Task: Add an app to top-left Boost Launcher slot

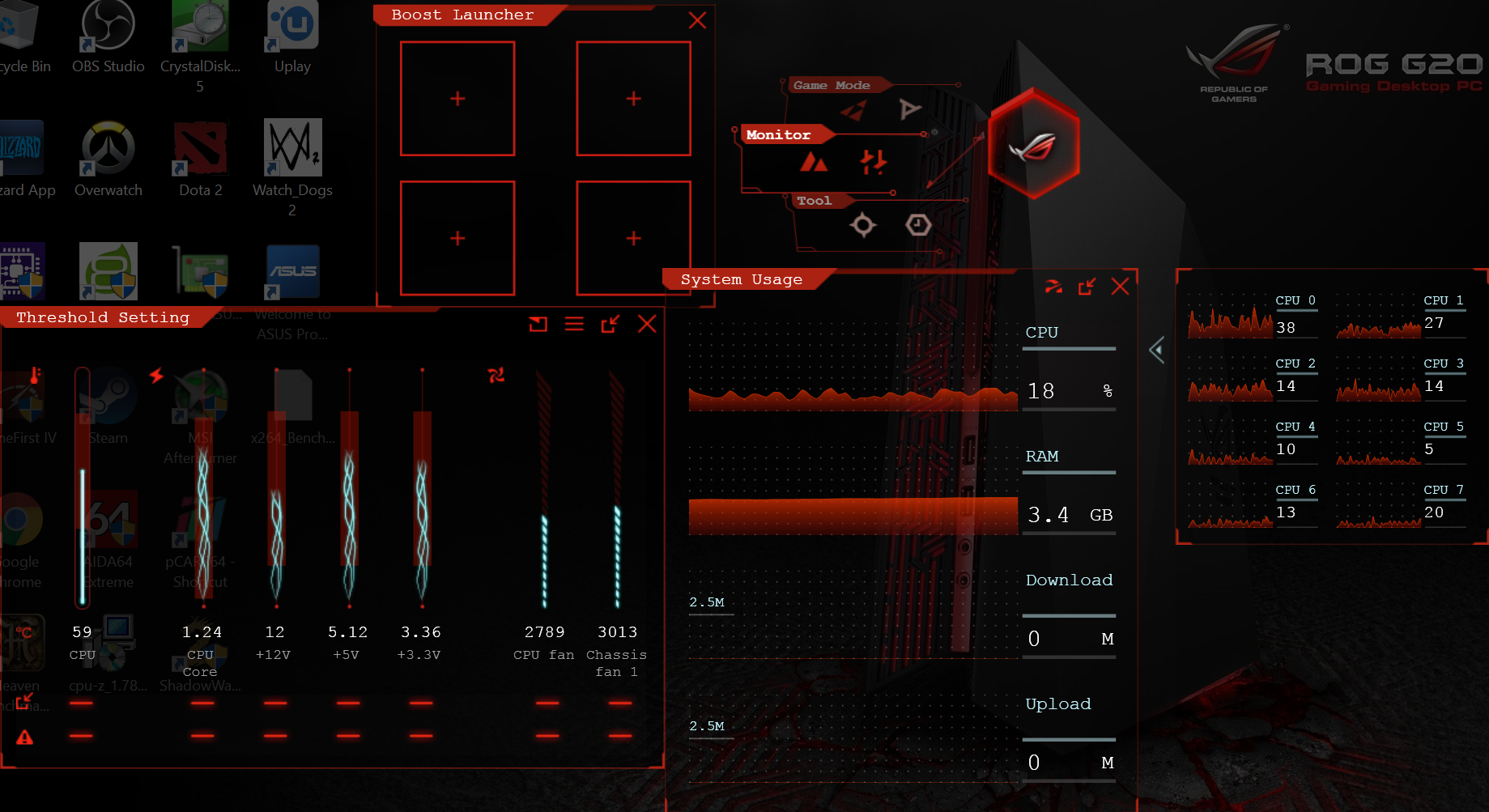Action: coord(457,99)
